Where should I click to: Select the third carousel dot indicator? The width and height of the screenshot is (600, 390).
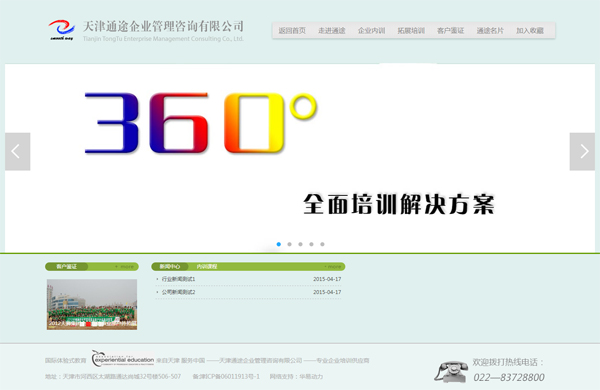pos(300,244)
